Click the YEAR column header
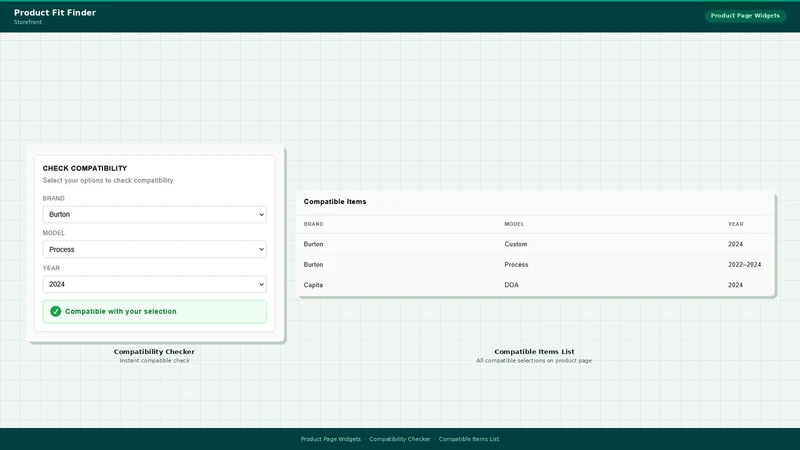The image size is (800, 450). (735, 224)
